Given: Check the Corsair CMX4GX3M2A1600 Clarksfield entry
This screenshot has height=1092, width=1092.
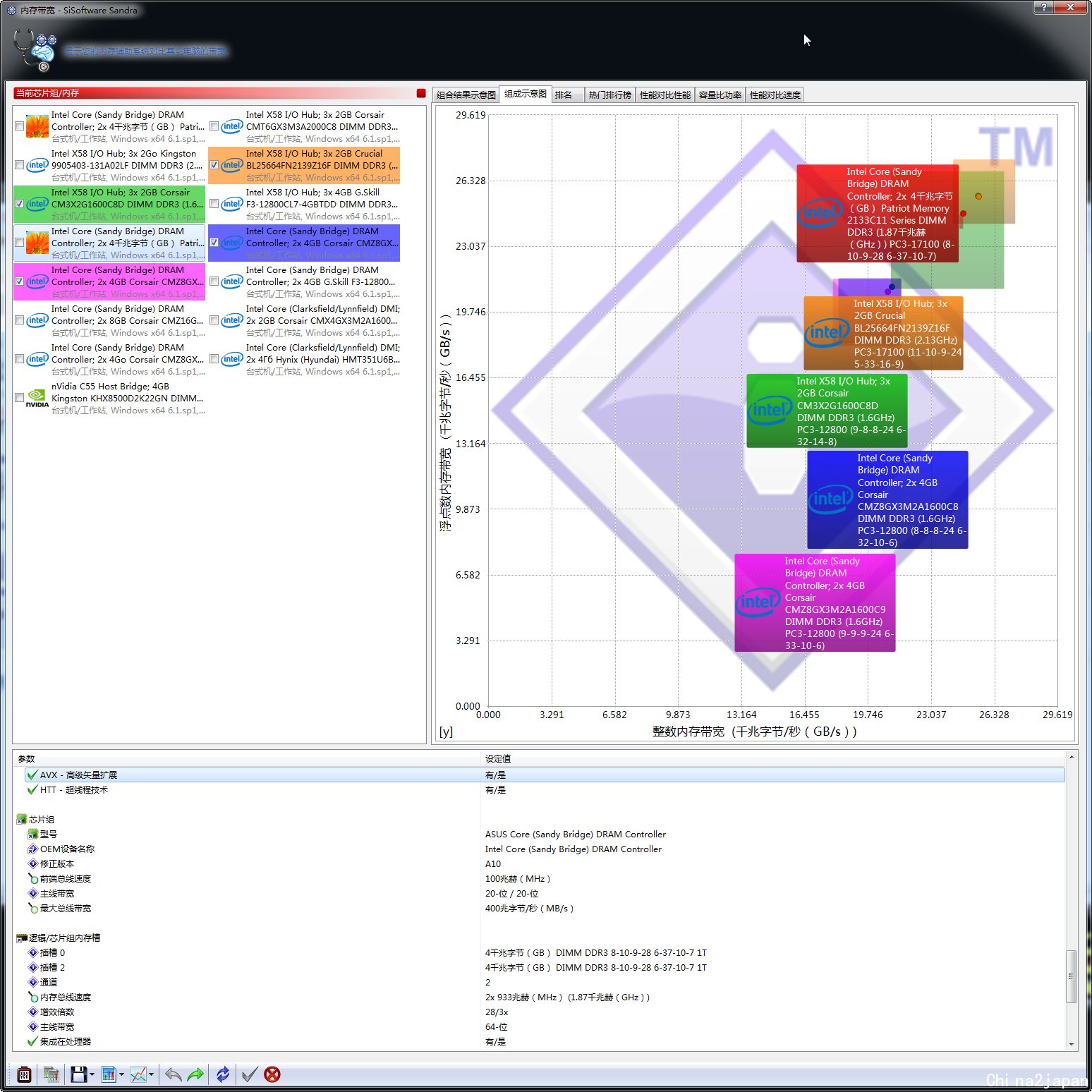Looking at the screenshot, I should (x=214, y=320).
